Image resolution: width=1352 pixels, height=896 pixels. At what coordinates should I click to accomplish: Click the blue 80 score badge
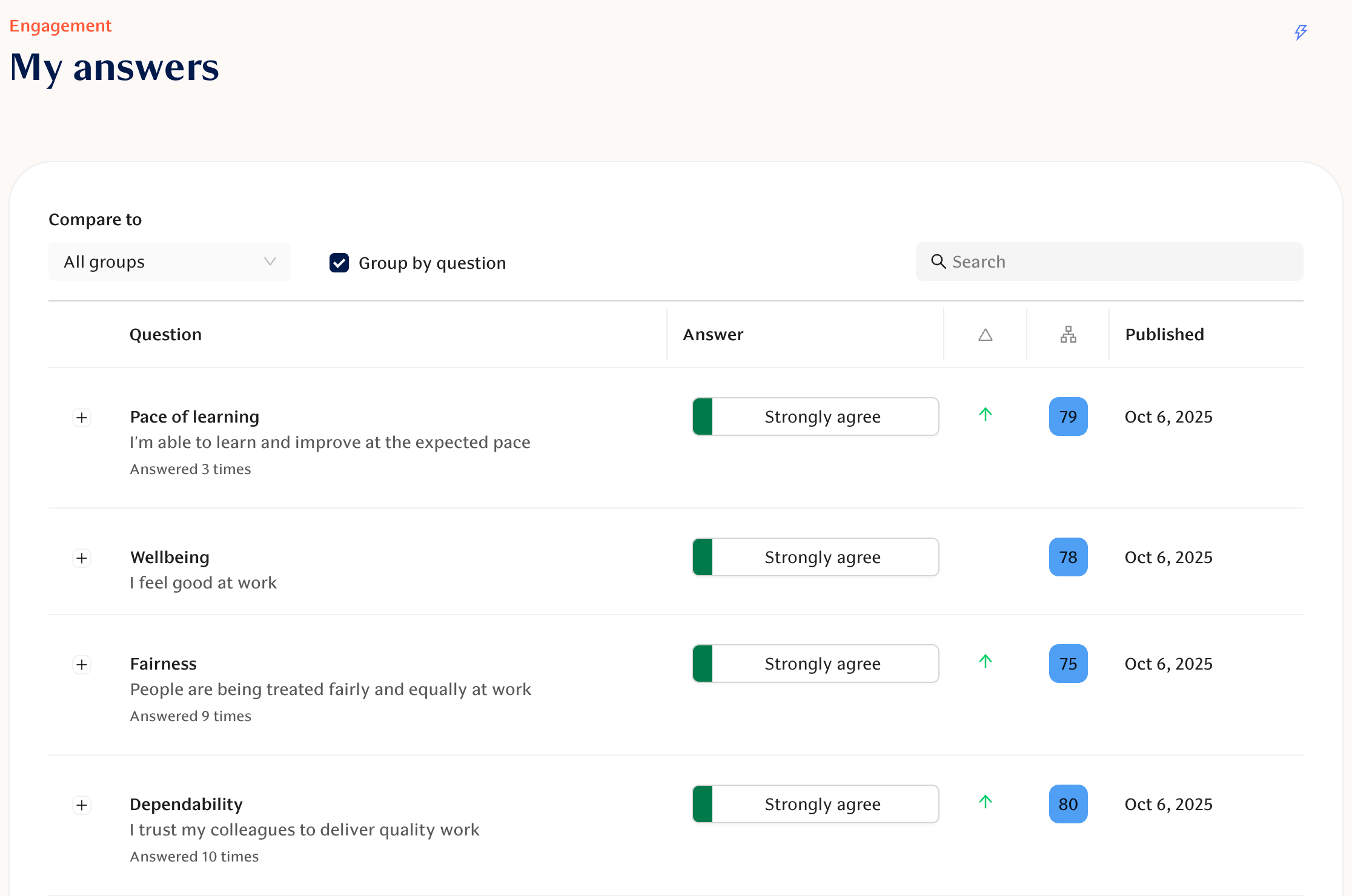(x=1068, y=804)
